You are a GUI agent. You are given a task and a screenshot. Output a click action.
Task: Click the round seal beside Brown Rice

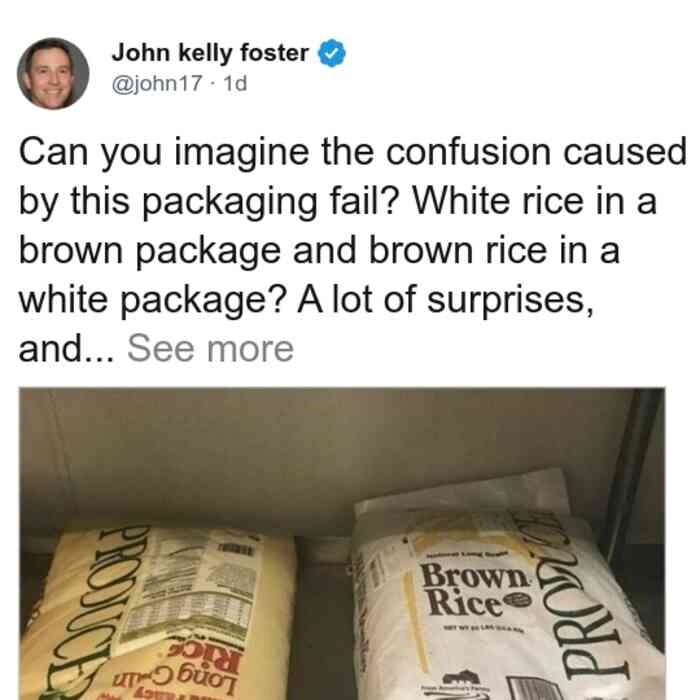(x=519, y=600)
